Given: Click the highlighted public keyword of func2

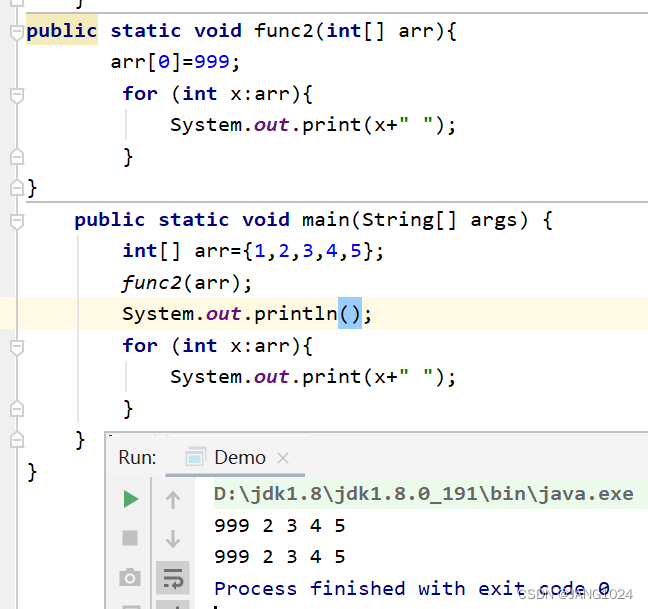Looking at the screenshot, I should pyautogui.click(x=62, y=31).
